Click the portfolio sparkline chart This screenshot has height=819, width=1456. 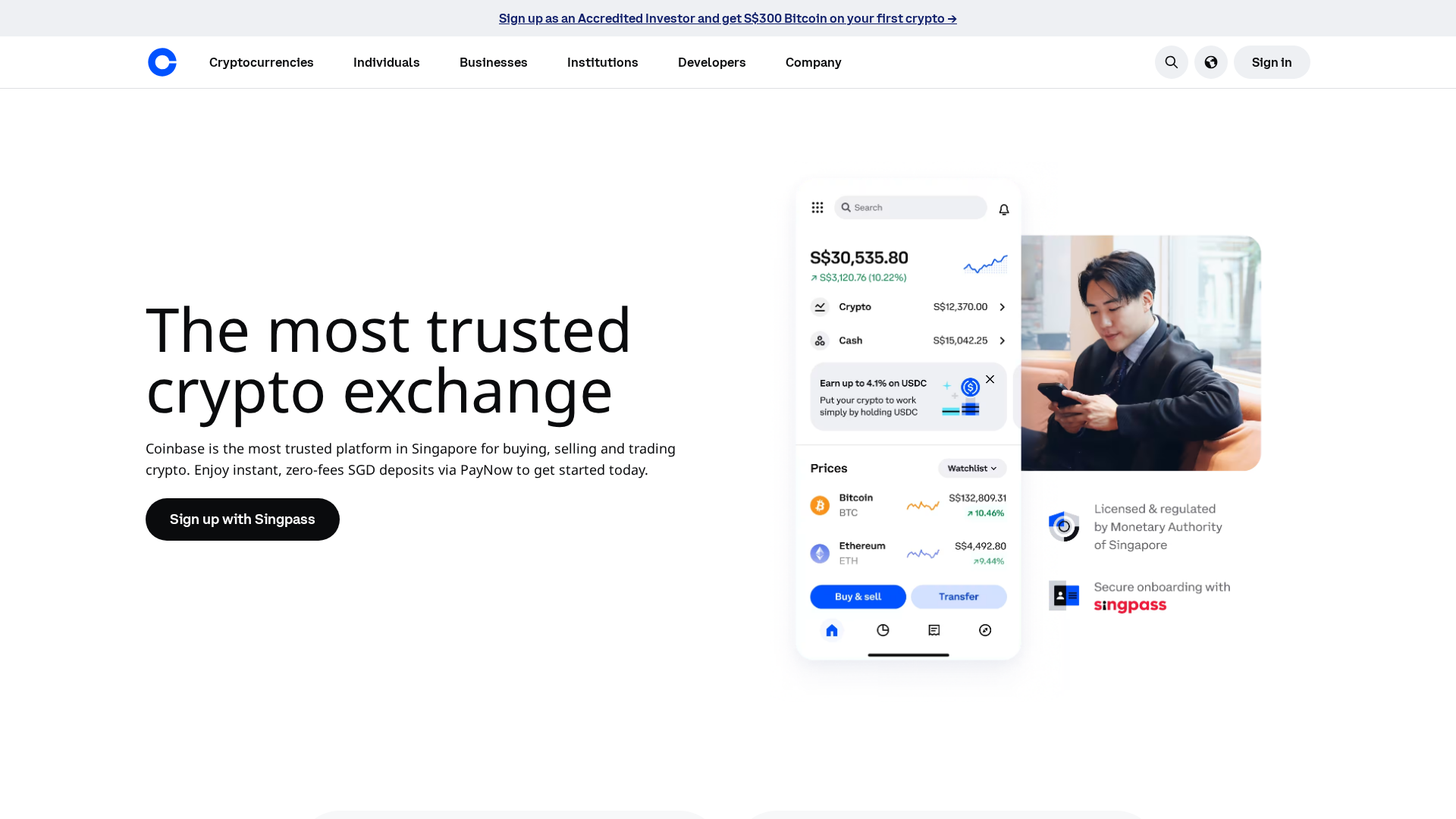click(985, 264)
